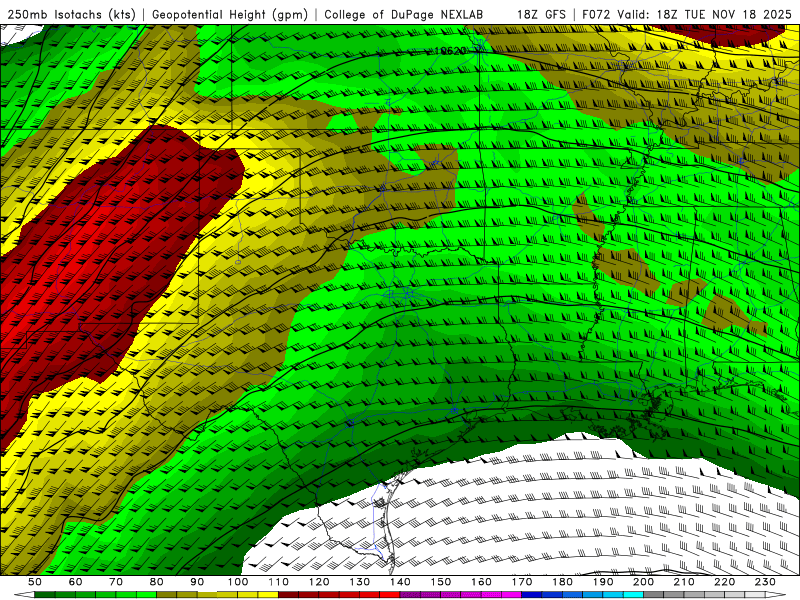This screenshot has width=800, height=600.
Task: Click the '200' legend value
Action: pos(643,582)
